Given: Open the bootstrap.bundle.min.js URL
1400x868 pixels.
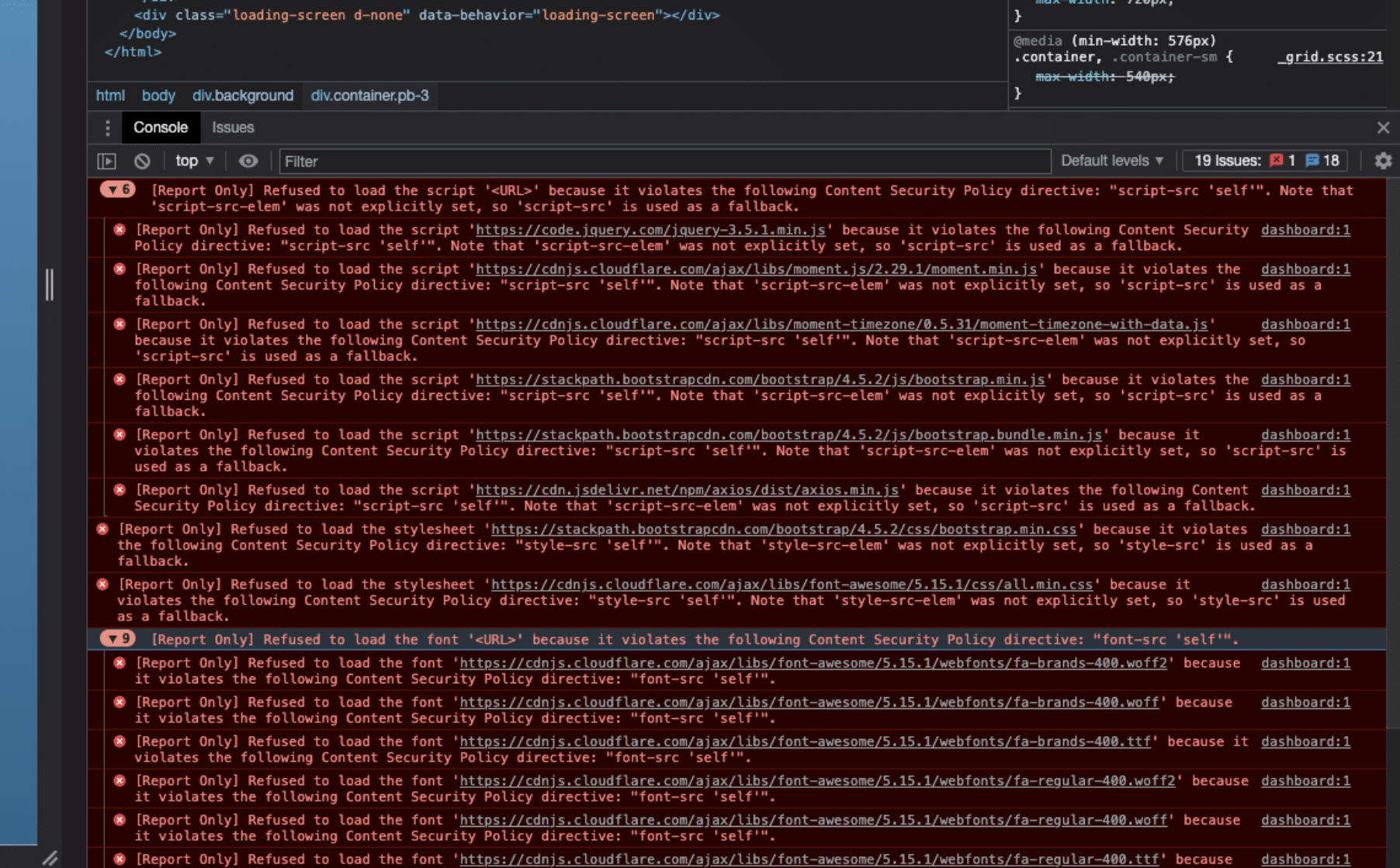Looking at the screenshot, I should pyautogui.click(x=788, y=435).
